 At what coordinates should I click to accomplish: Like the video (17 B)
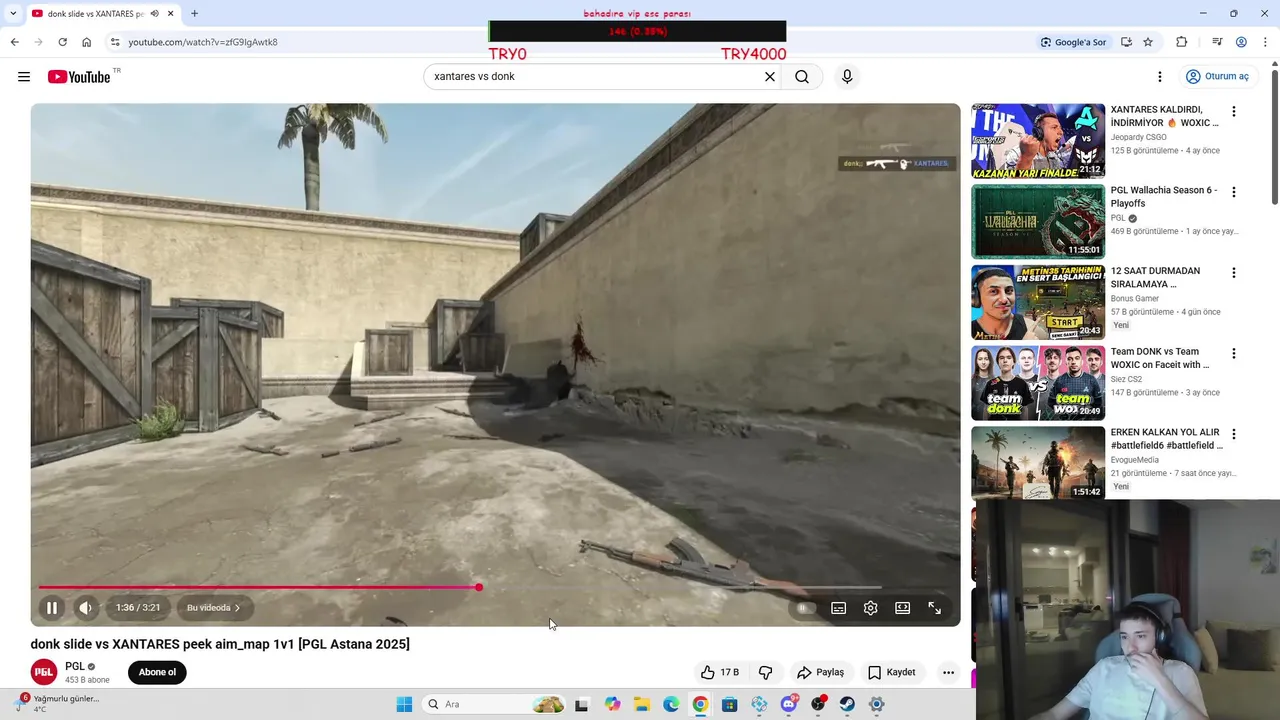pos(720,673)
